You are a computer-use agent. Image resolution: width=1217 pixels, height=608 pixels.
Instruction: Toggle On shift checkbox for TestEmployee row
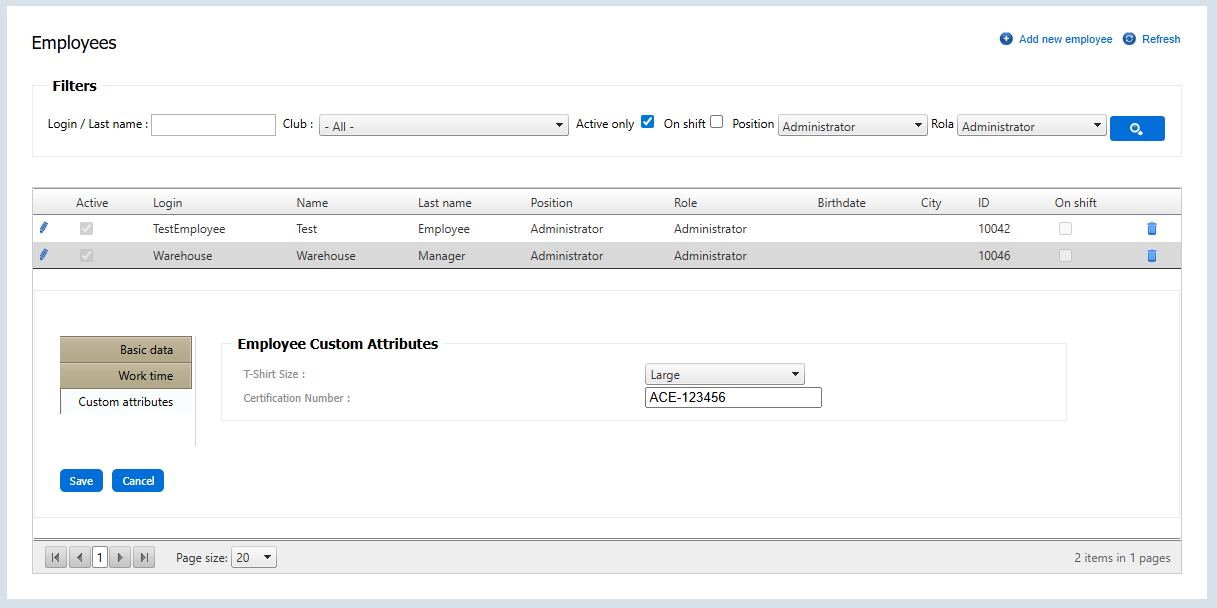tap(1065, 228)
